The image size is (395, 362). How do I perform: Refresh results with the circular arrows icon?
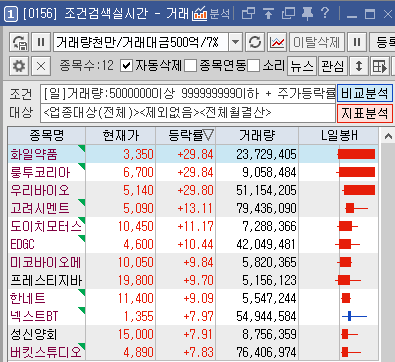click(x=255, y=42)
